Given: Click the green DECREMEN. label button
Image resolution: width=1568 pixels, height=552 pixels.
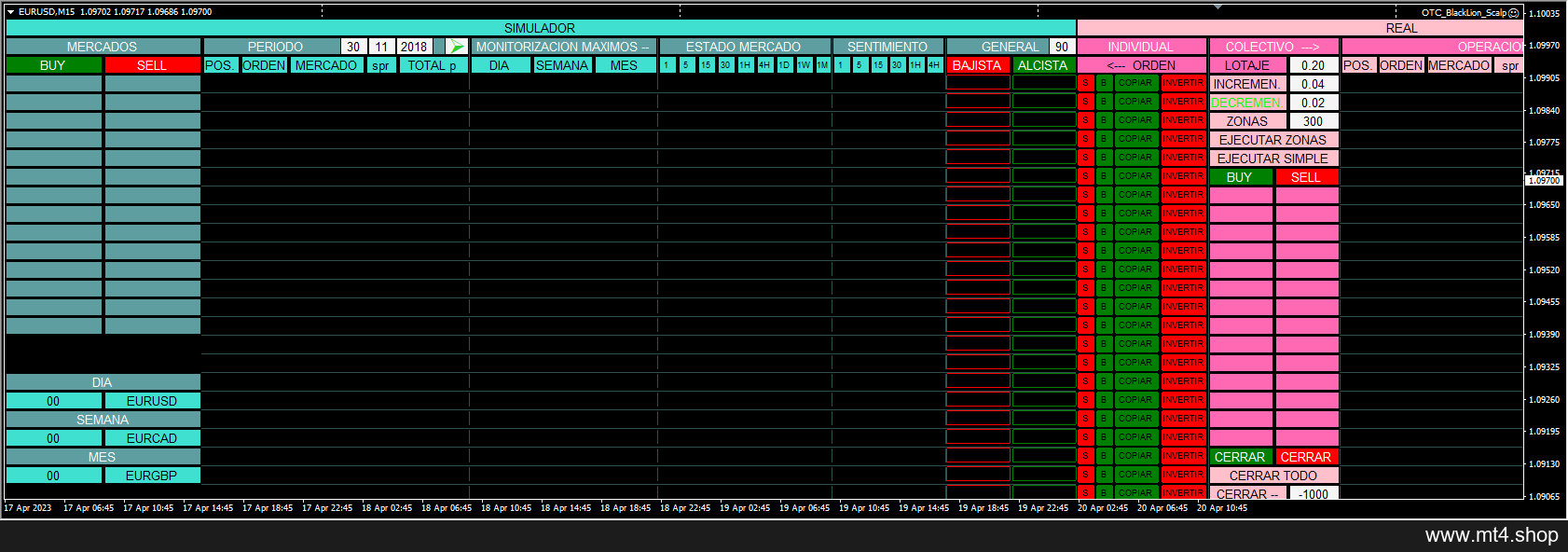Looking at the screenshot, I should (x=1247, y=103).
